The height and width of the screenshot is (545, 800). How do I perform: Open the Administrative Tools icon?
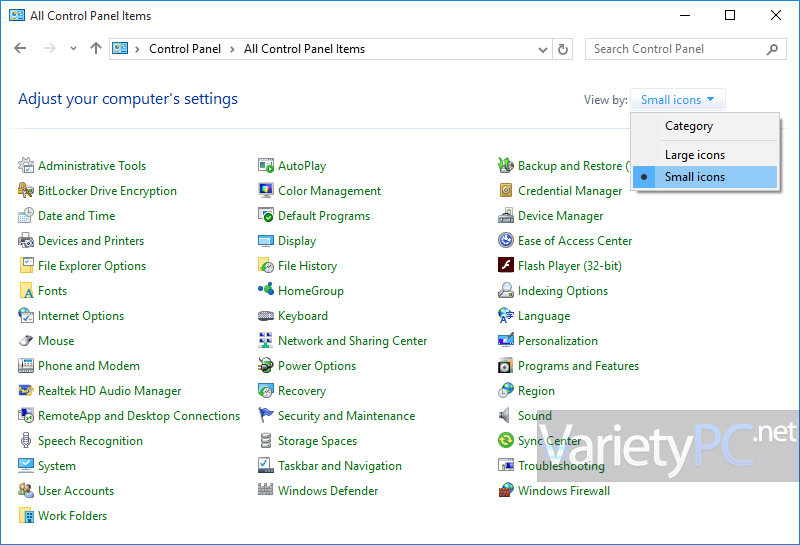(x=26, y=165)
